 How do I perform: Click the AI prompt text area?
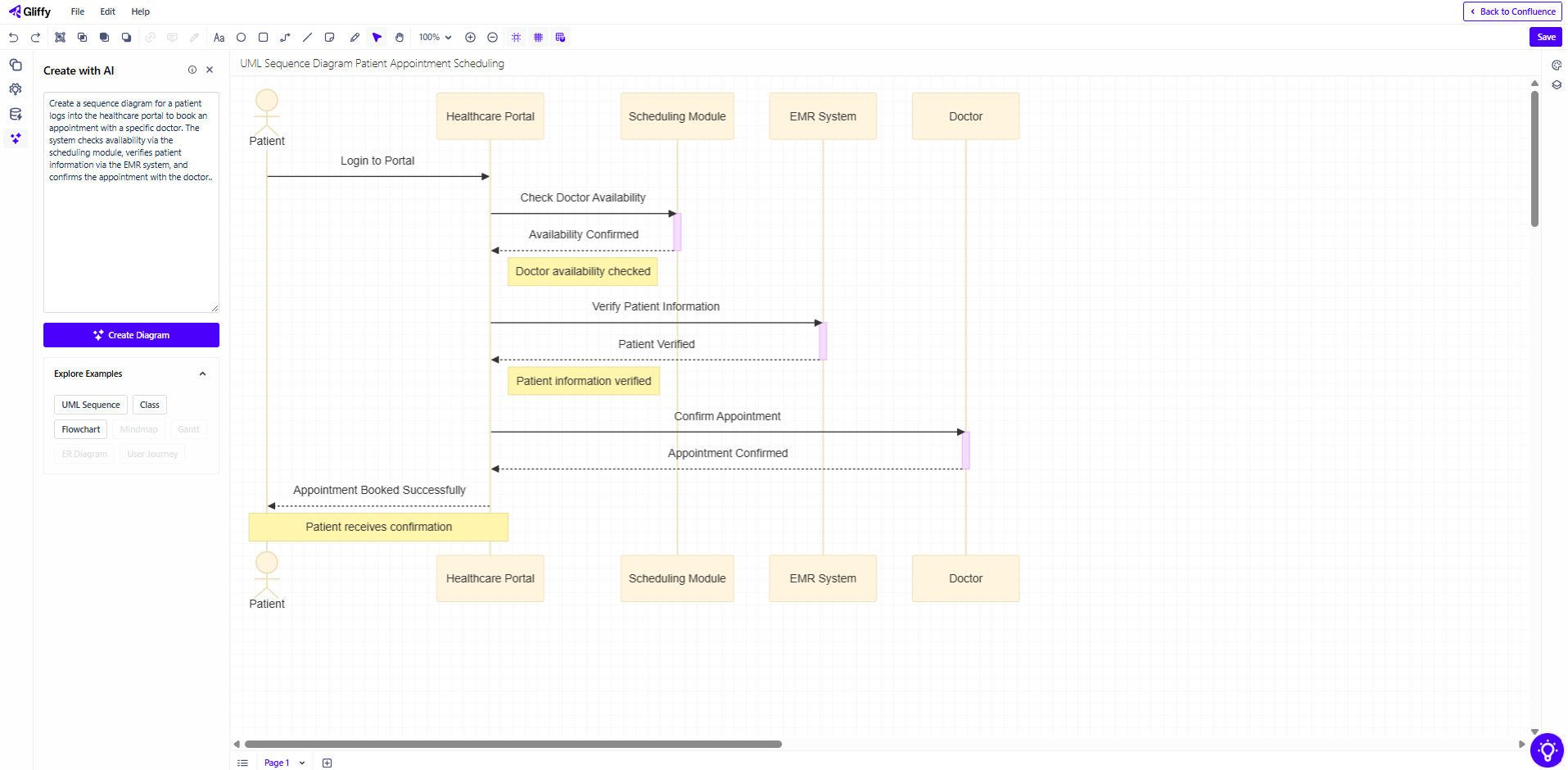(x=131, y=202)
